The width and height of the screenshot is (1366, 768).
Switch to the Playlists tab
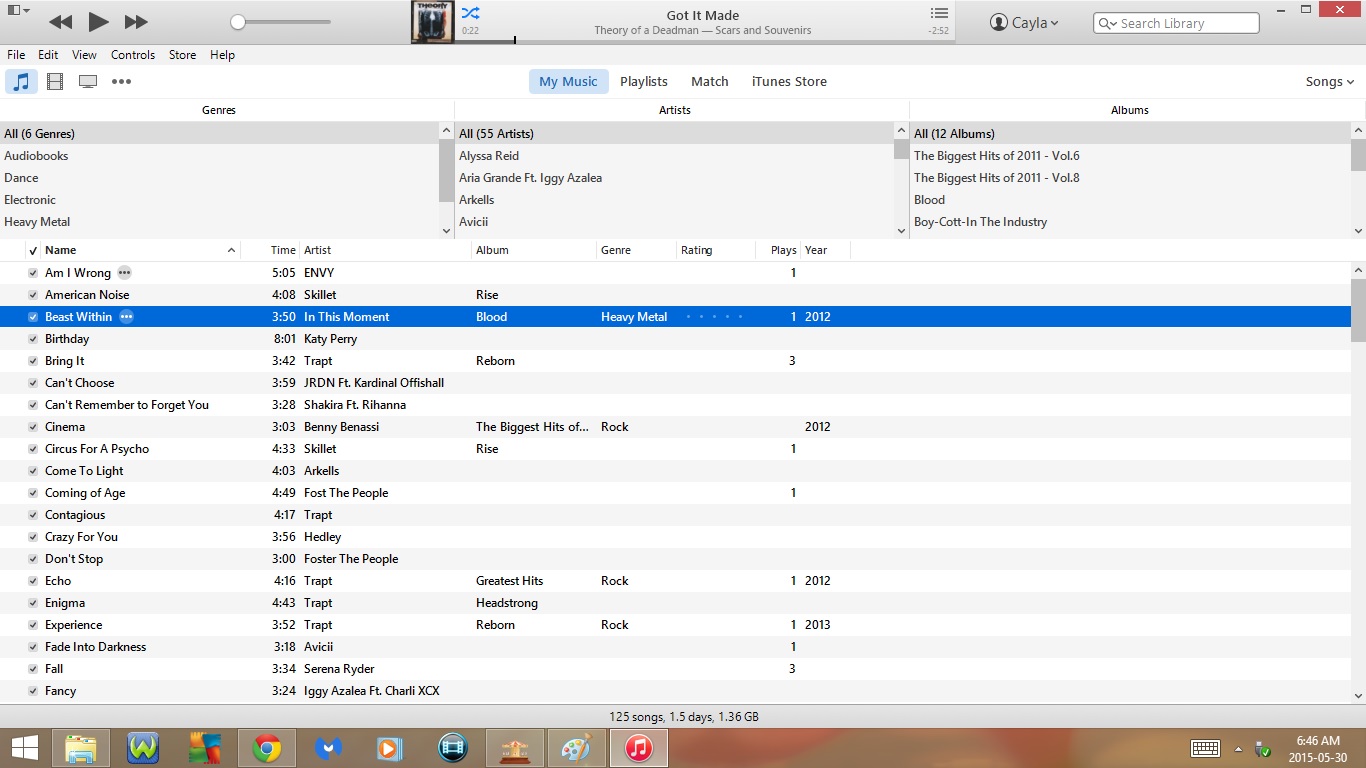pyautogui.click(x=644, y=82)
